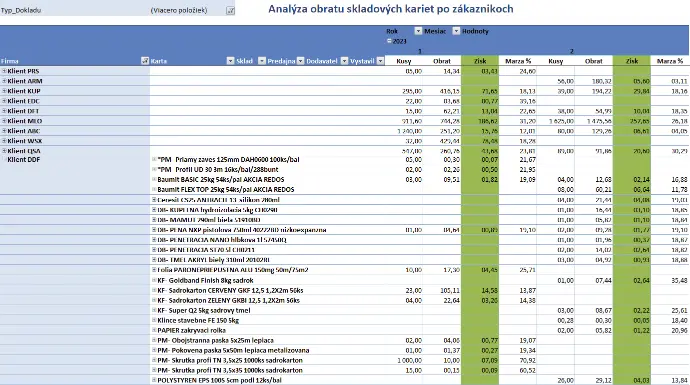Expand PM- Skrutka profi TN 3,5x25 item
Screen dimensions: 690x385
point(154,360)
